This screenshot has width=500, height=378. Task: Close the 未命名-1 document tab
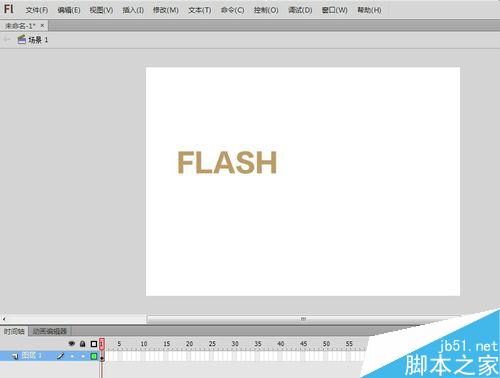point(42,25)
